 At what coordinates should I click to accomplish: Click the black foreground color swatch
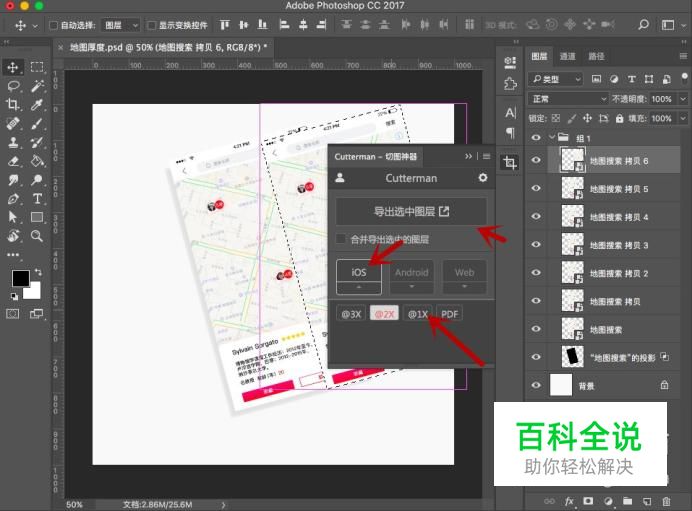pos(20,278)
